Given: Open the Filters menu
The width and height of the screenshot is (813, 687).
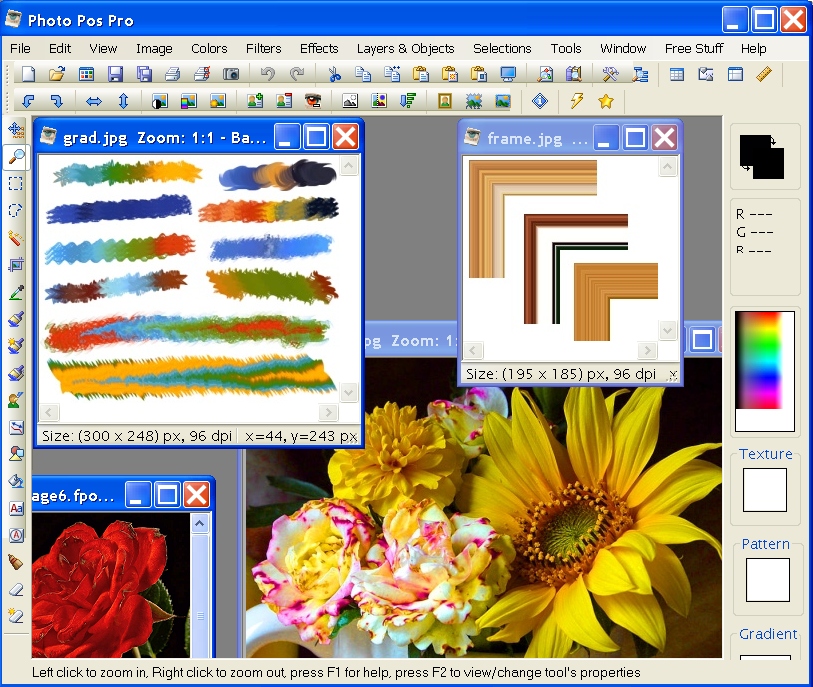Looking at the screenshot, I should pos(263,48).
